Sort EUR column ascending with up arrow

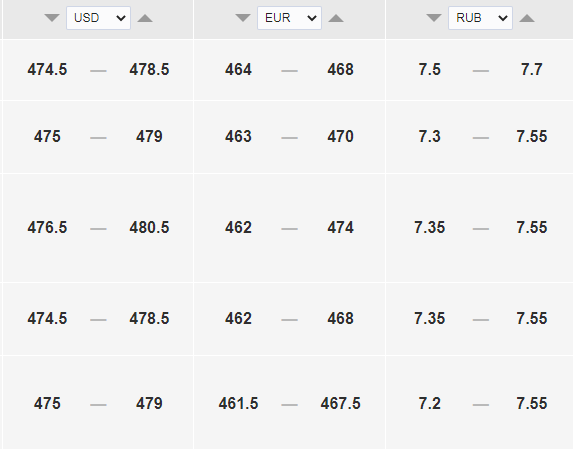[x=336, y=18]
